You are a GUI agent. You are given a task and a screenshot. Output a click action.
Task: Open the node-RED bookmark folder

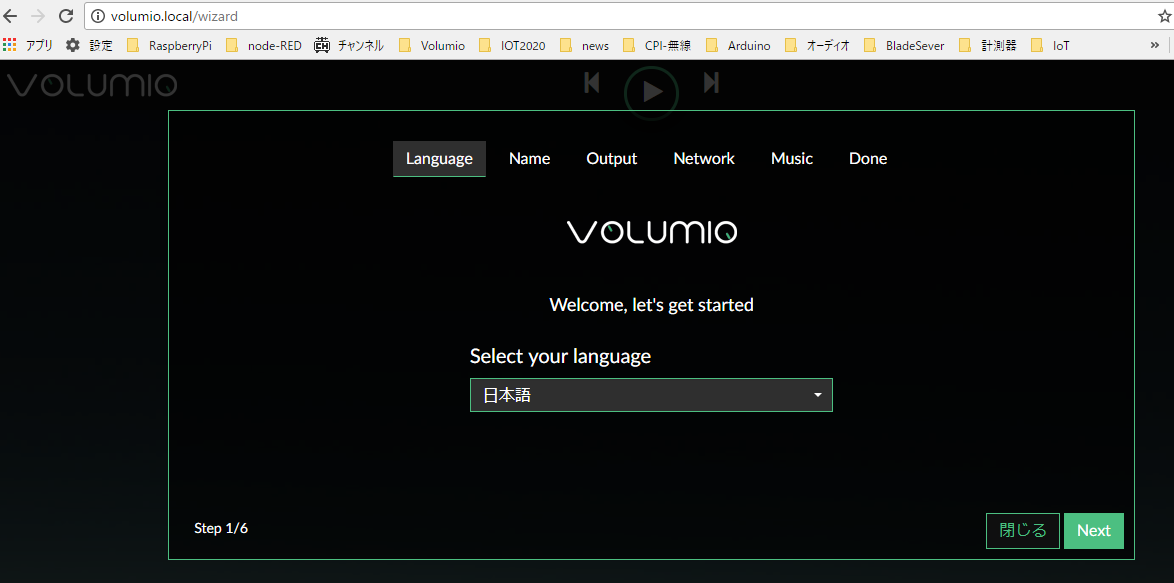pos(264,46)
